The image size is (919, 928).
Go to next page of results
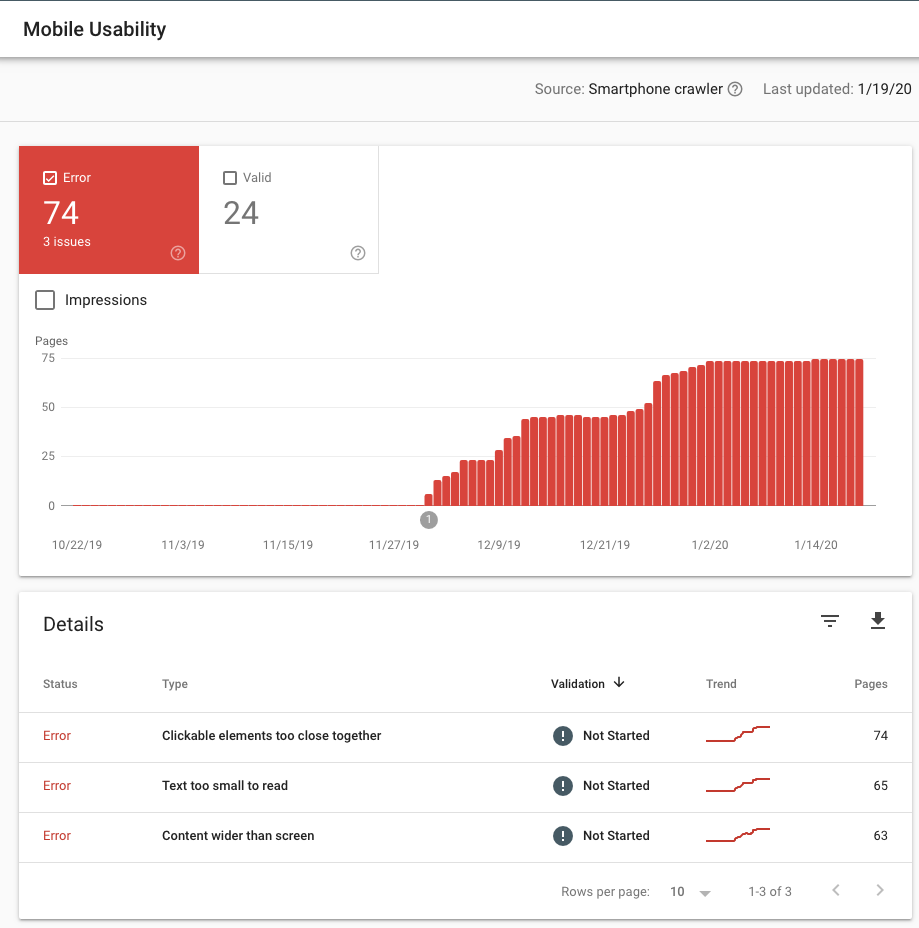[880, 890]
